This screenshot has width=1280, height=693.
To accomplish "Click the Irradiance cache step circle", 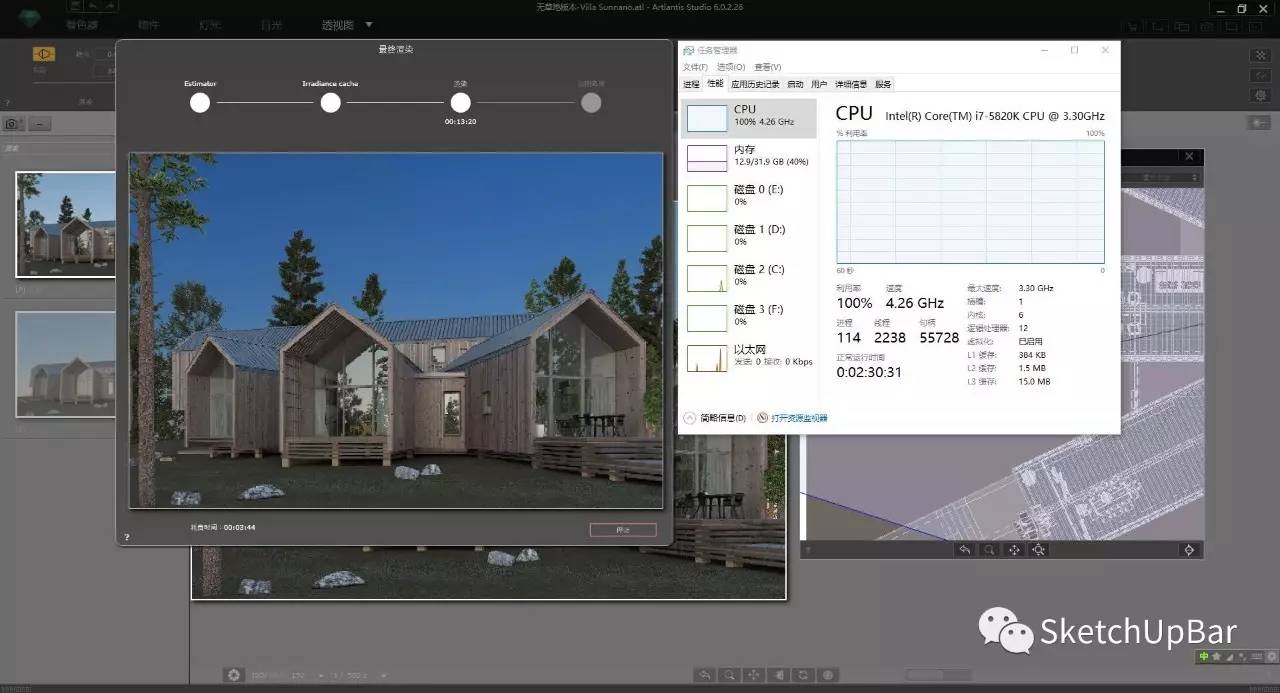I will (x=330, y=102).
